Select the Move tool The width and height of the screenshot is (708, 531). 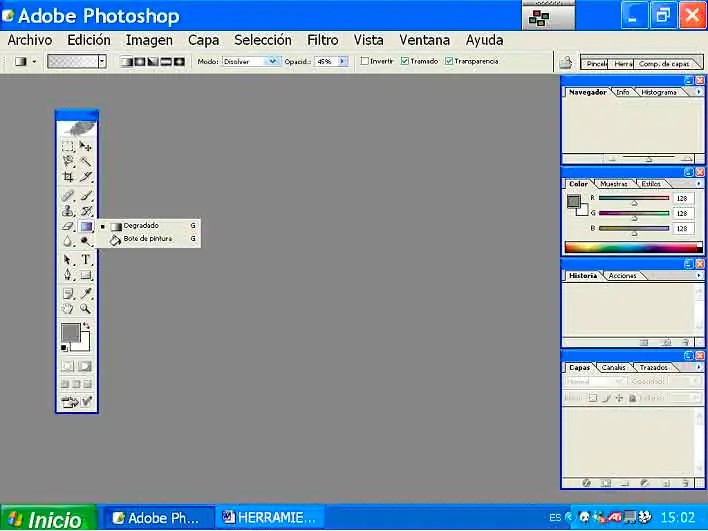[x=86, y=146]
